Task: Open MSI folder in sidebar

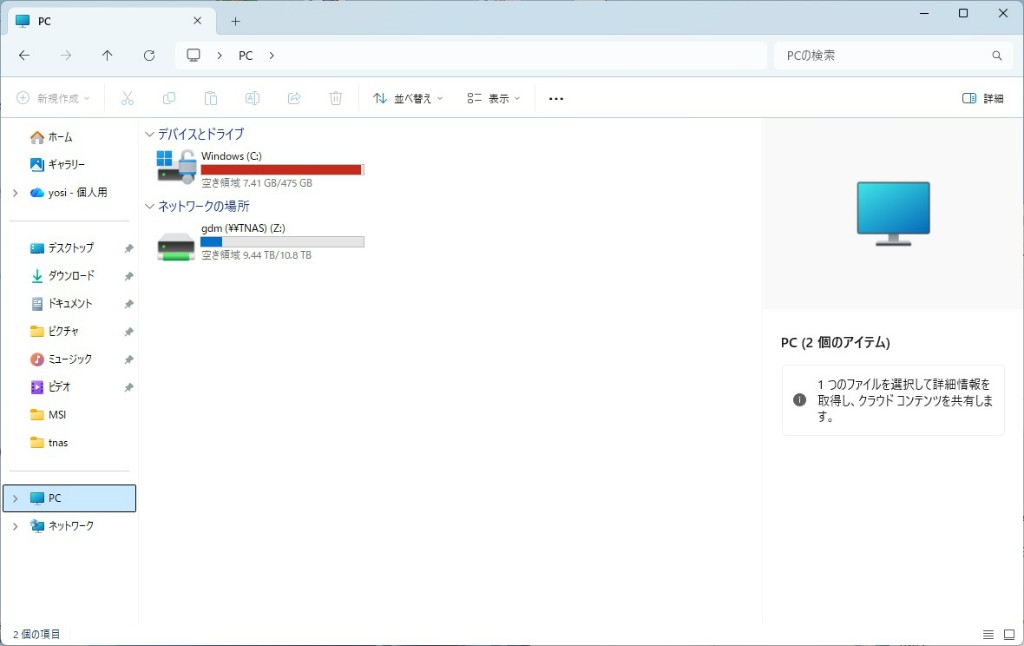Action: point(48,415)
